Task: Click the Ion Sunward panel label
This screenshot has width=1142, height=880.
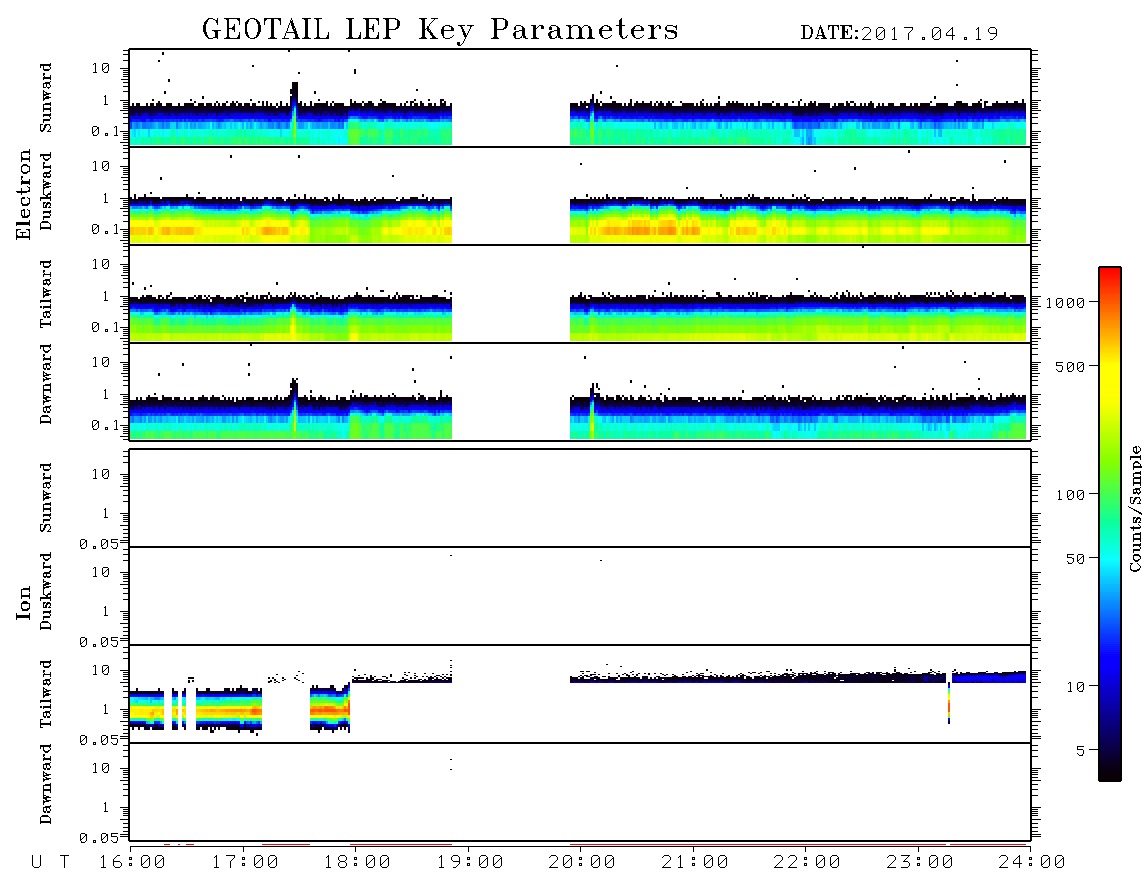Action: [46, 498]
